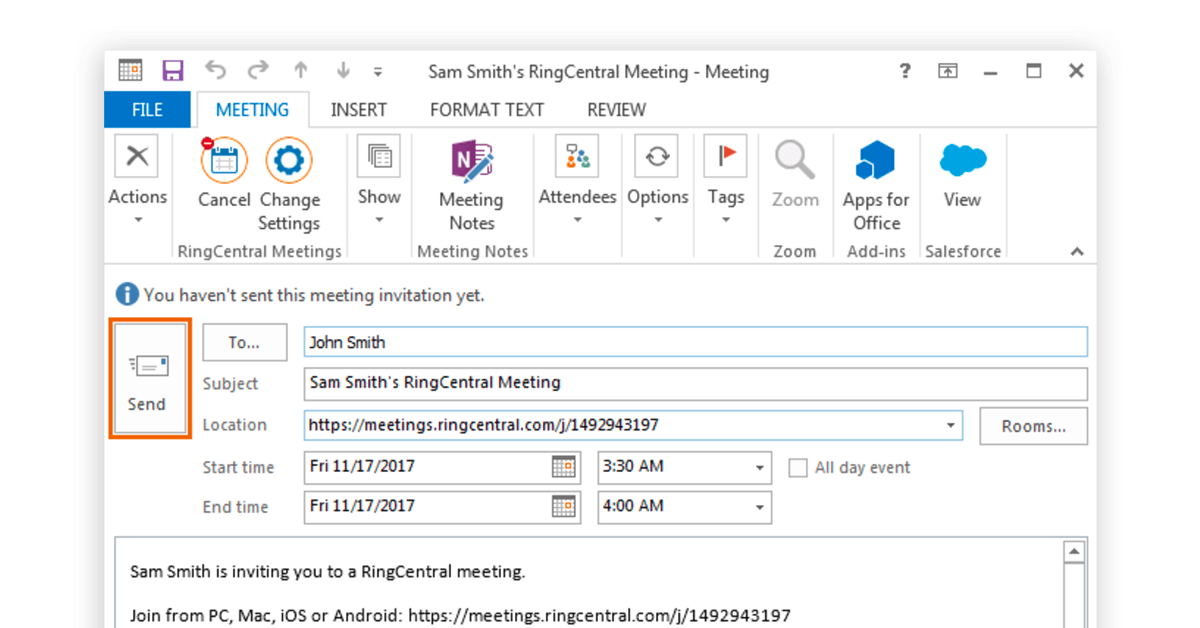
Task: Open the Help question mark
Action: point(904,71)
